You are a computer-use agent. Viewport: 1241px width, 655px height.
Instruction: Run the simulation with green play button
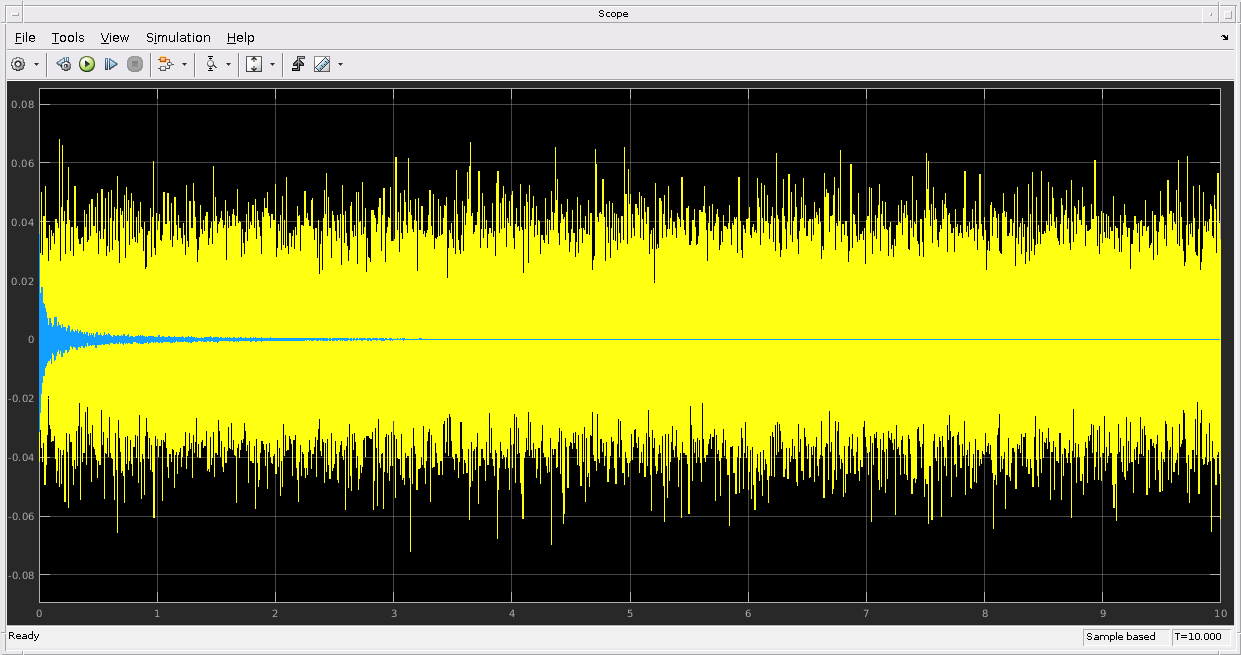click(87, 64)
